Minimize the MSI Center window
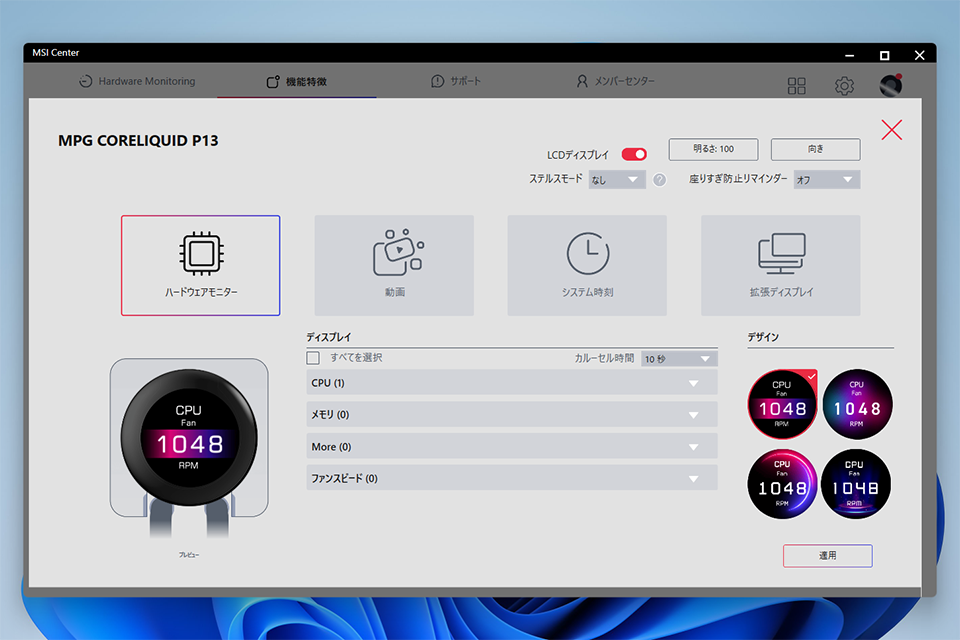This screenshot has width=960, height=640. [849, 55]
